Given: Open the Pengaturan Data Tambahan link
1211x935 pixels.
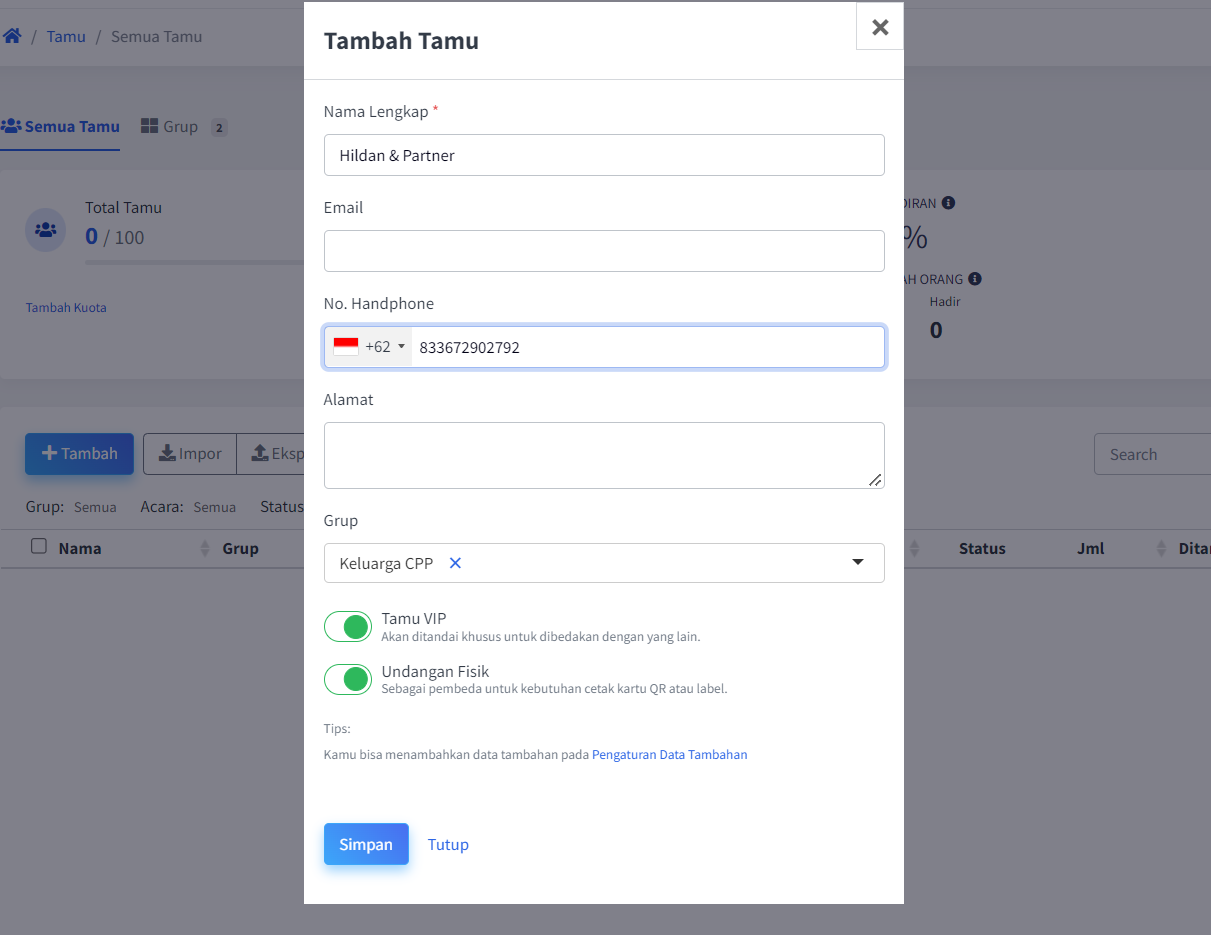Looking at the screenshot, I should point(670,755).
